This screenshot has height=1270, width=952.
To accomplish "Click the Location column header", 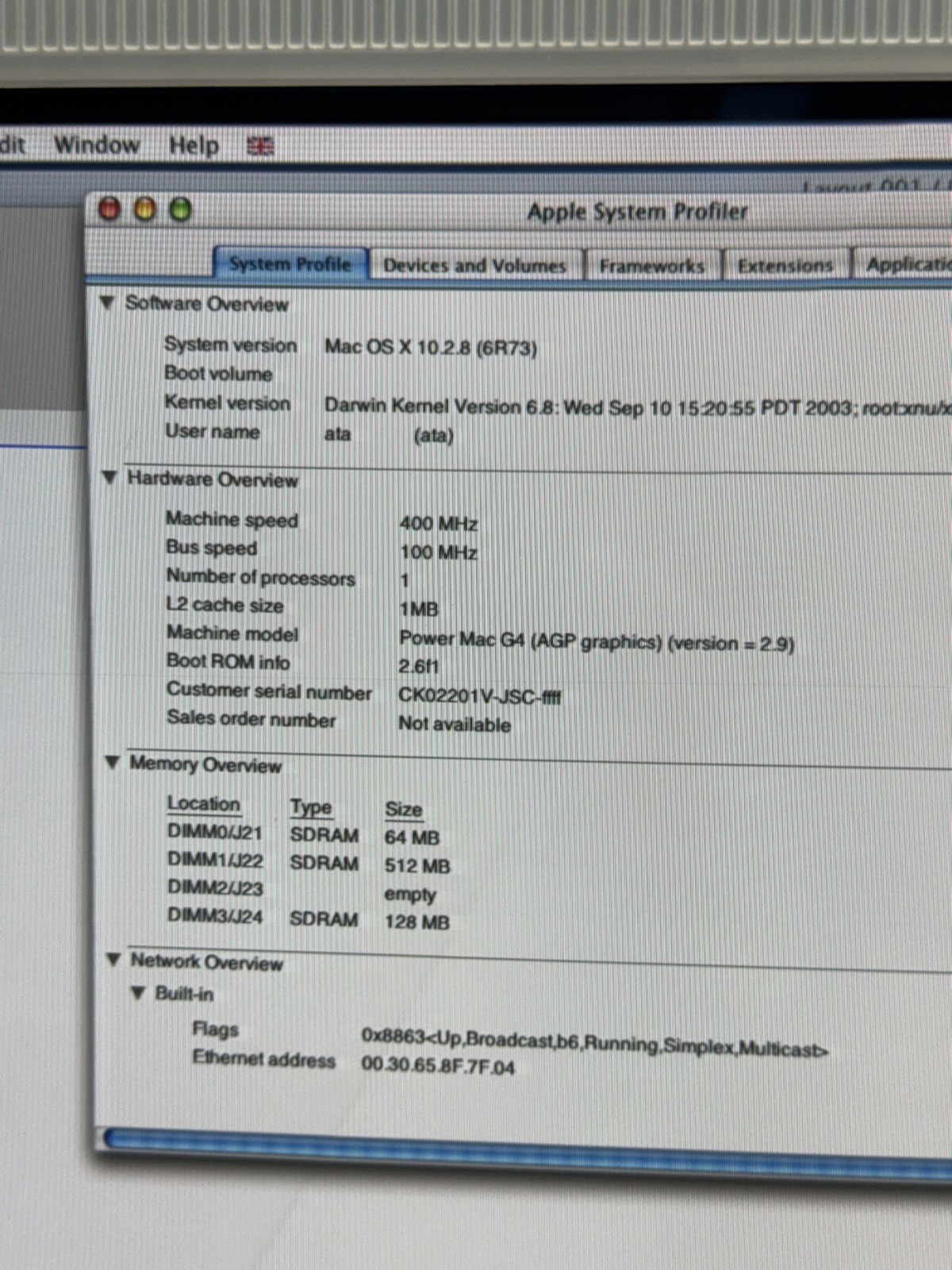I will pos(203,803).
